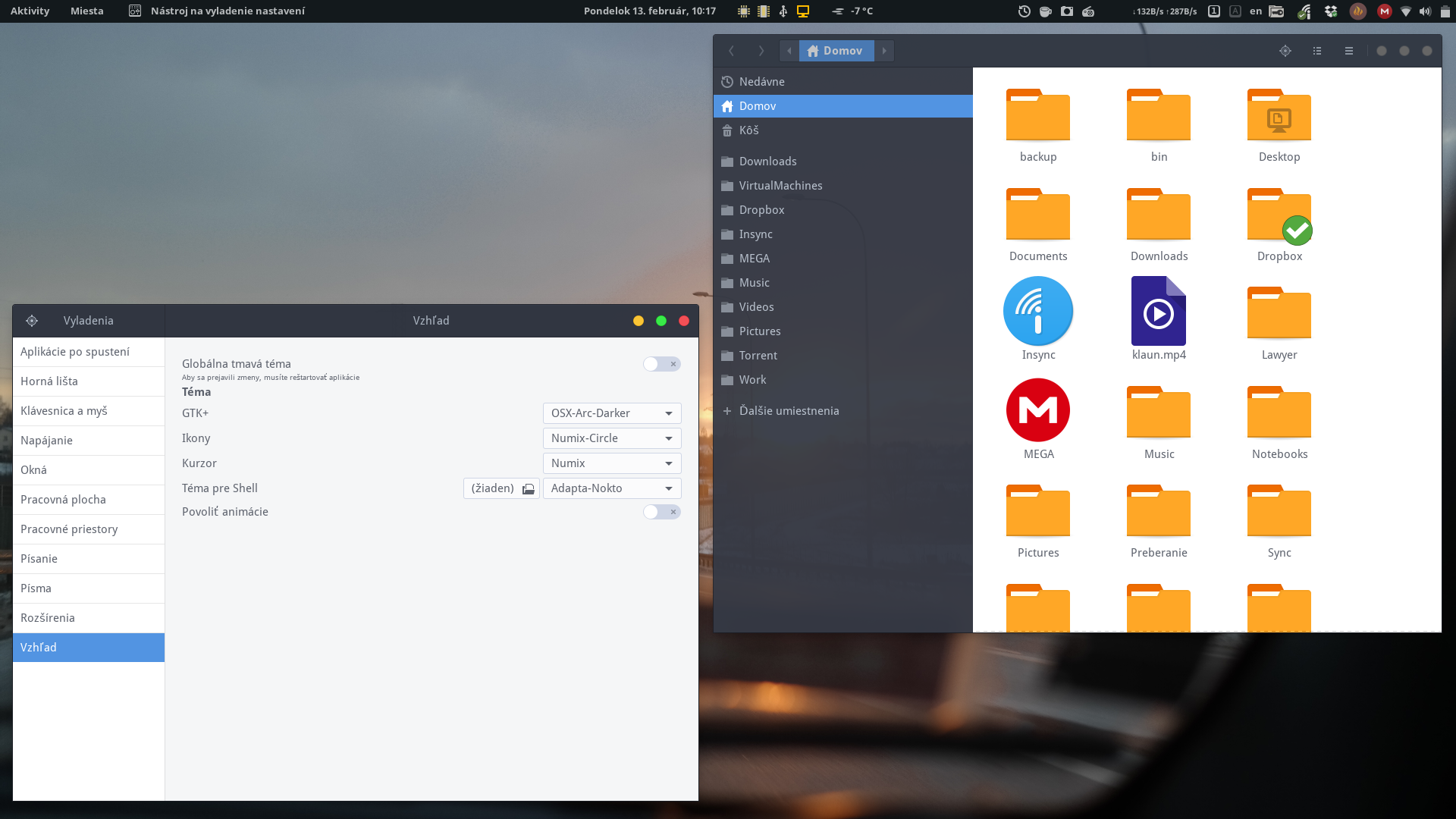The image size is (1456, 819).
Task: Click Ďalšie umiestnenia in the sidebar
Action: click(789, 410)
